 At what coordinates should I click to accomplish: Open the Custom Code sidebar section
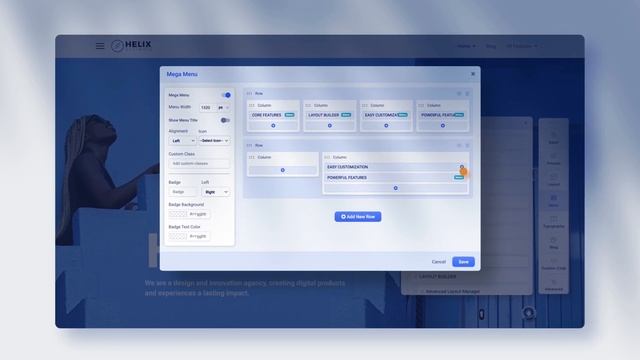pos(553,264)
